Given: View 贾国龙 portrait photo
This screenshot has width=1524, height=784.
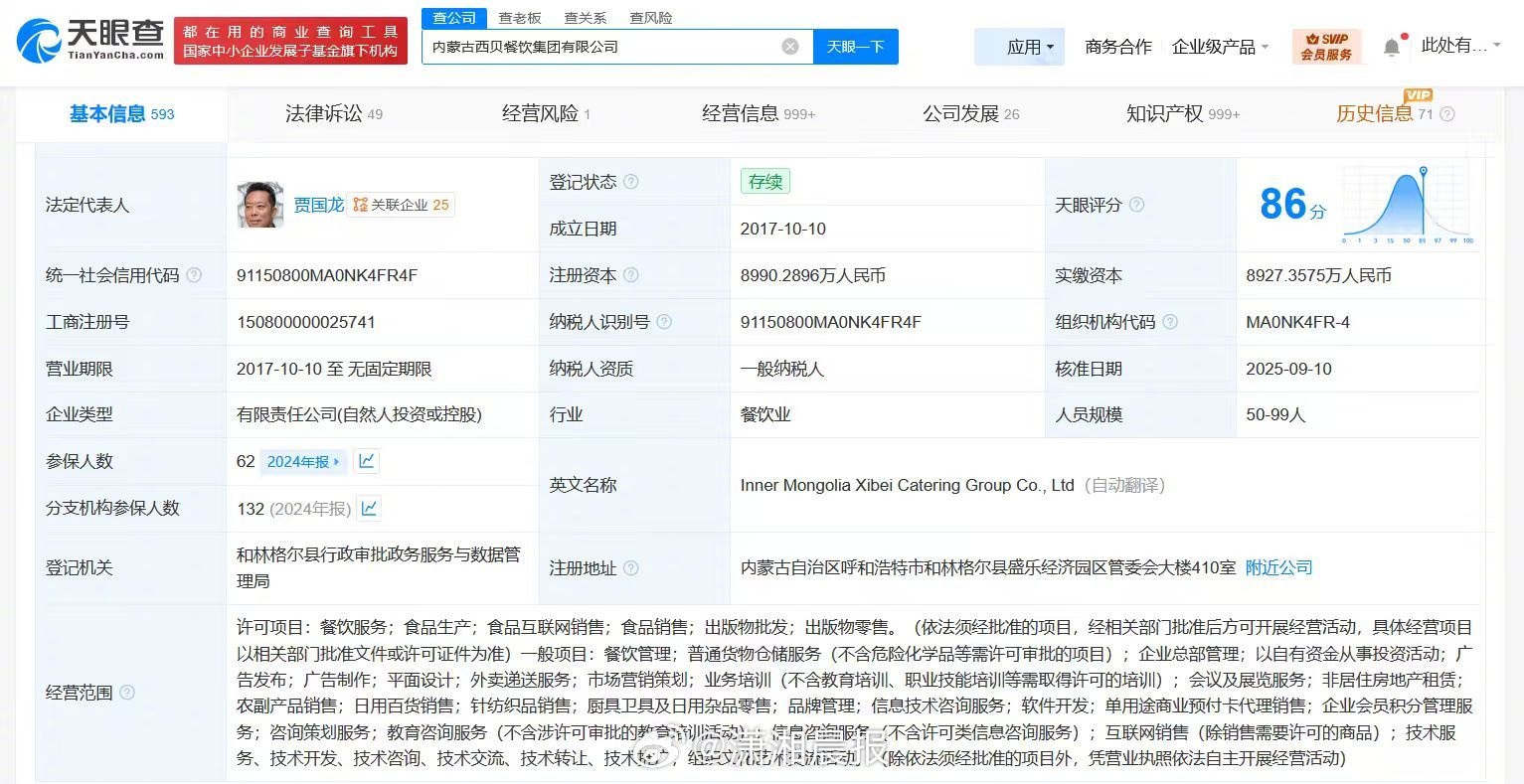Looking at the screenshot, I should point(260,205).
